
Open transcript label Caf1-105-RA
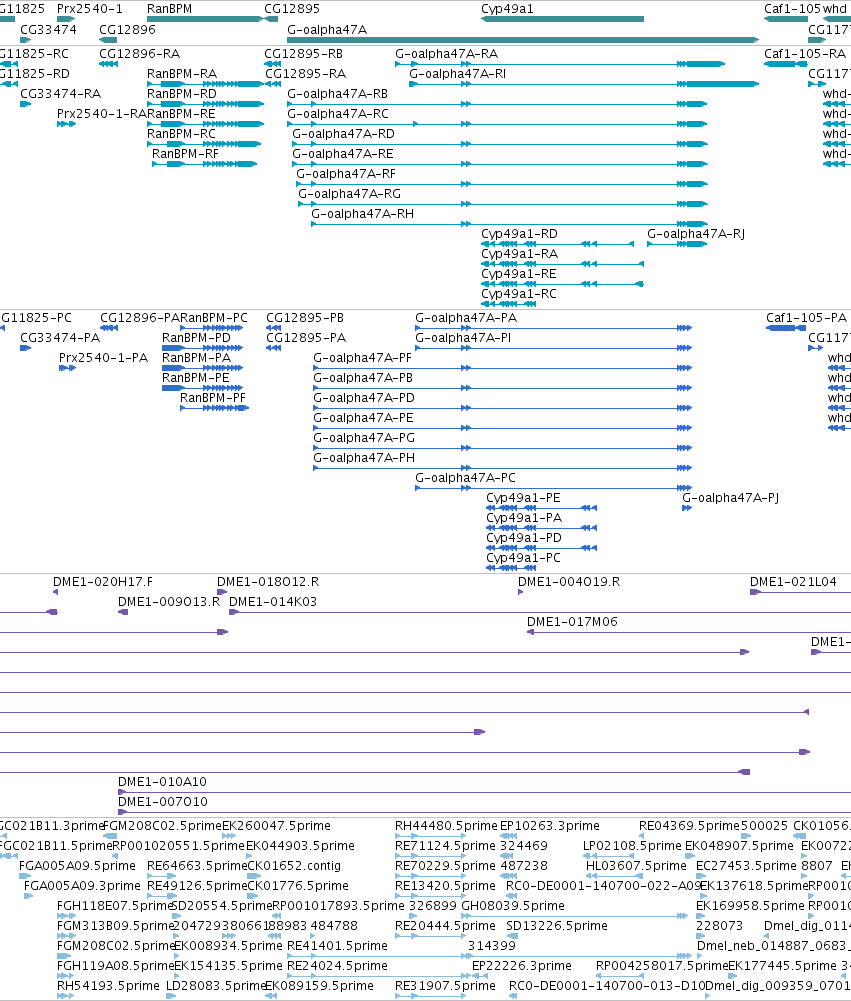point(804,54)
